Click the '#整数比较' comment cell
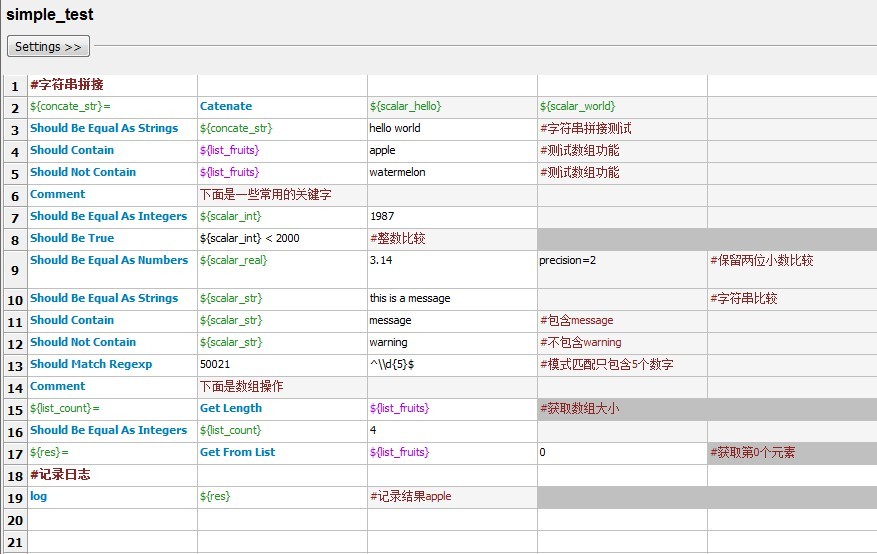 pyautogui.click(x=452, y=239)
